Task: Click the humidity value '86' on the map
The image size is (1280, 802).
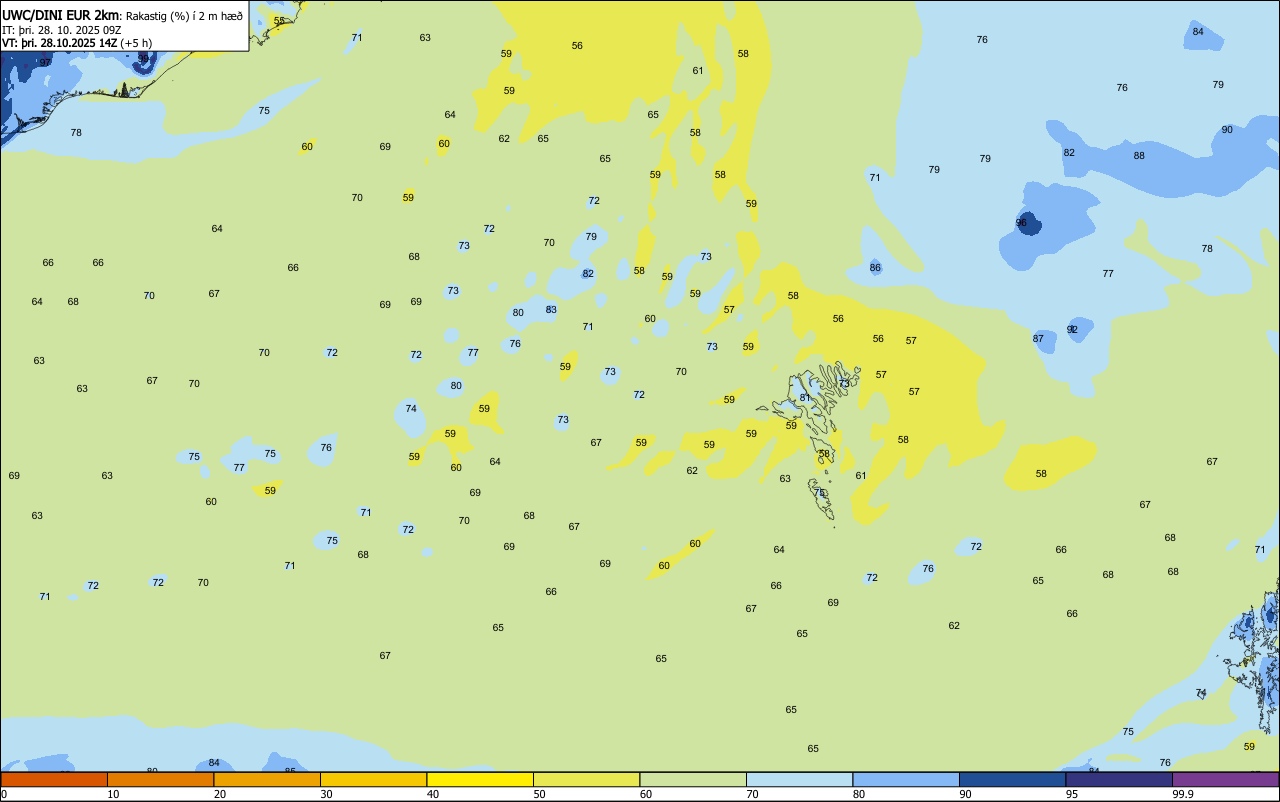Action: click(x=875, y=268)
